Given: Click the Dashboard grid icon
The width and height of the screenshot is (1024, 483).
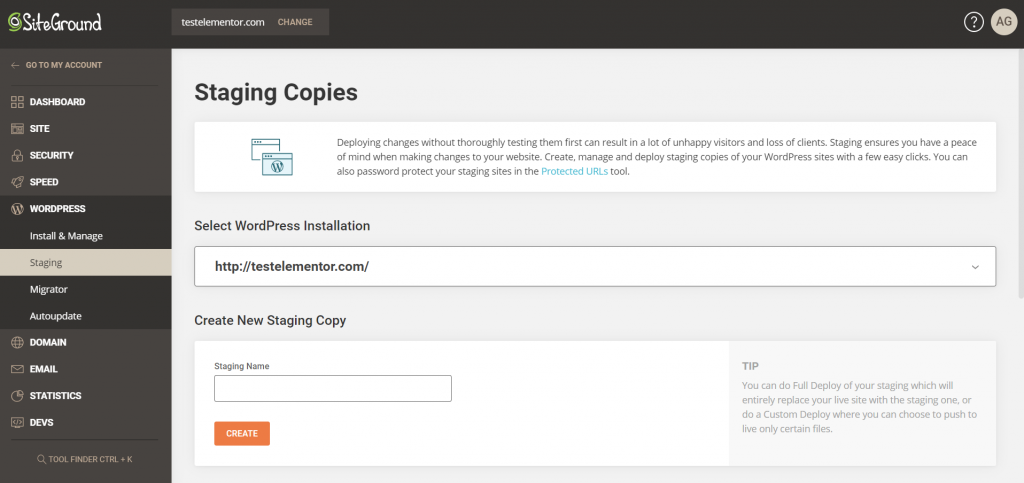Looking at the screenshot, I should [17, 102].
